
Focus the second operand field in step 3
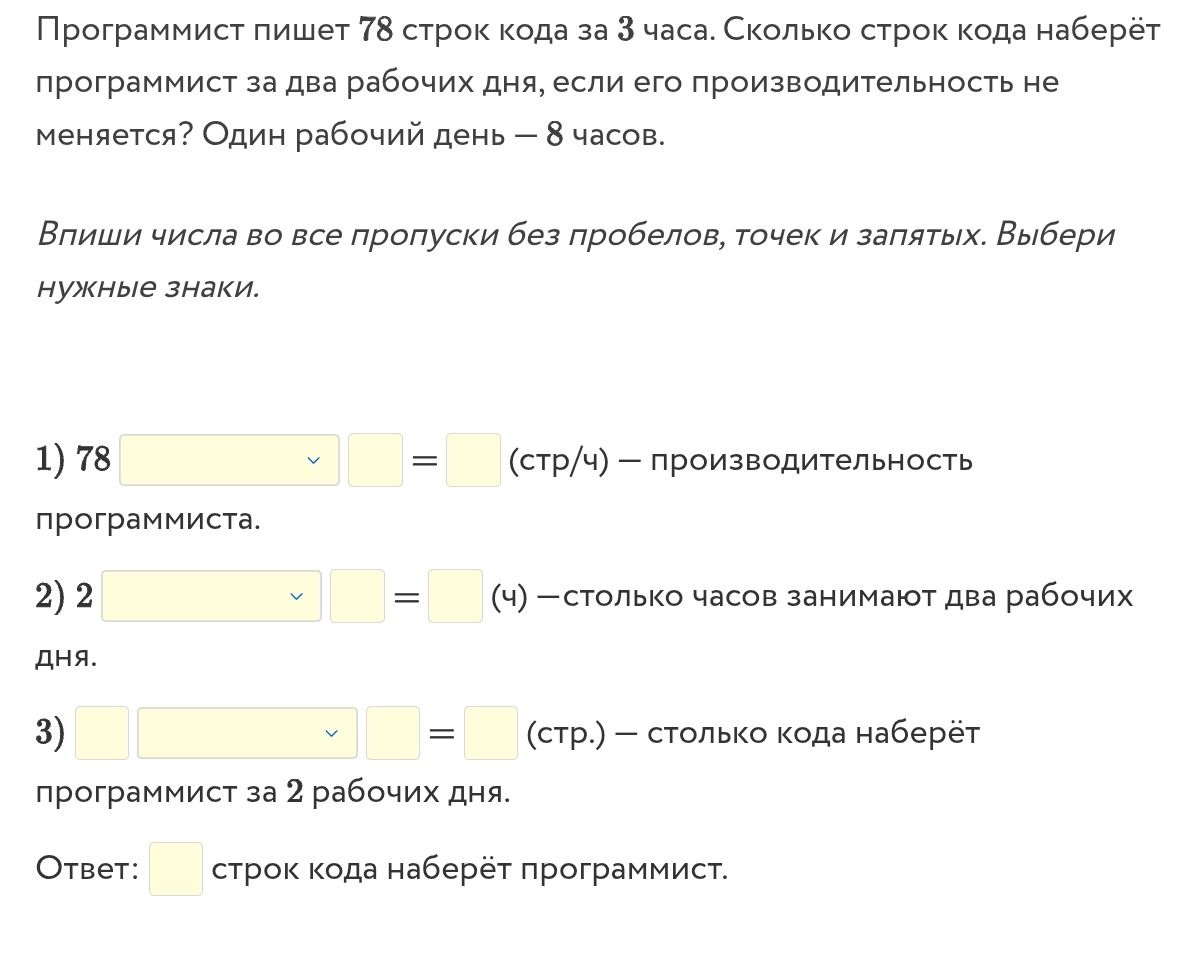pyautogui.click(x=393, y=733)
